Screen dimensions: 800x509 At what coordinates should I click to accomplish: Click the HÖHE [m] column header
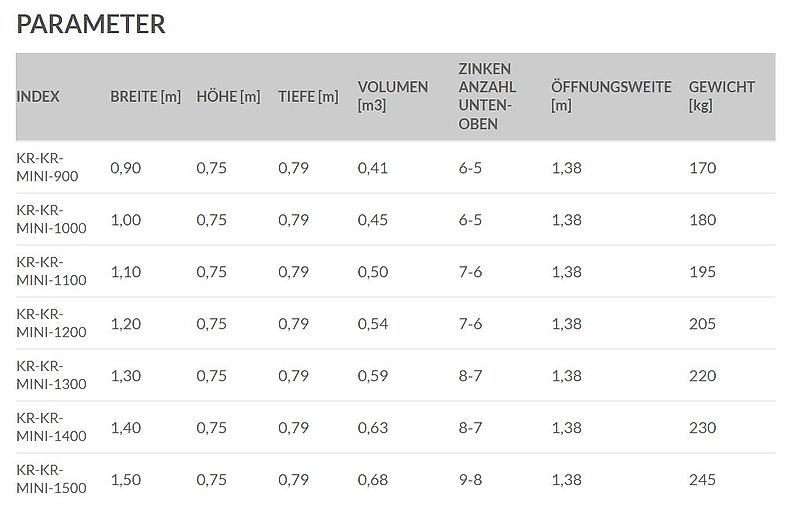[x=228, y=97]
